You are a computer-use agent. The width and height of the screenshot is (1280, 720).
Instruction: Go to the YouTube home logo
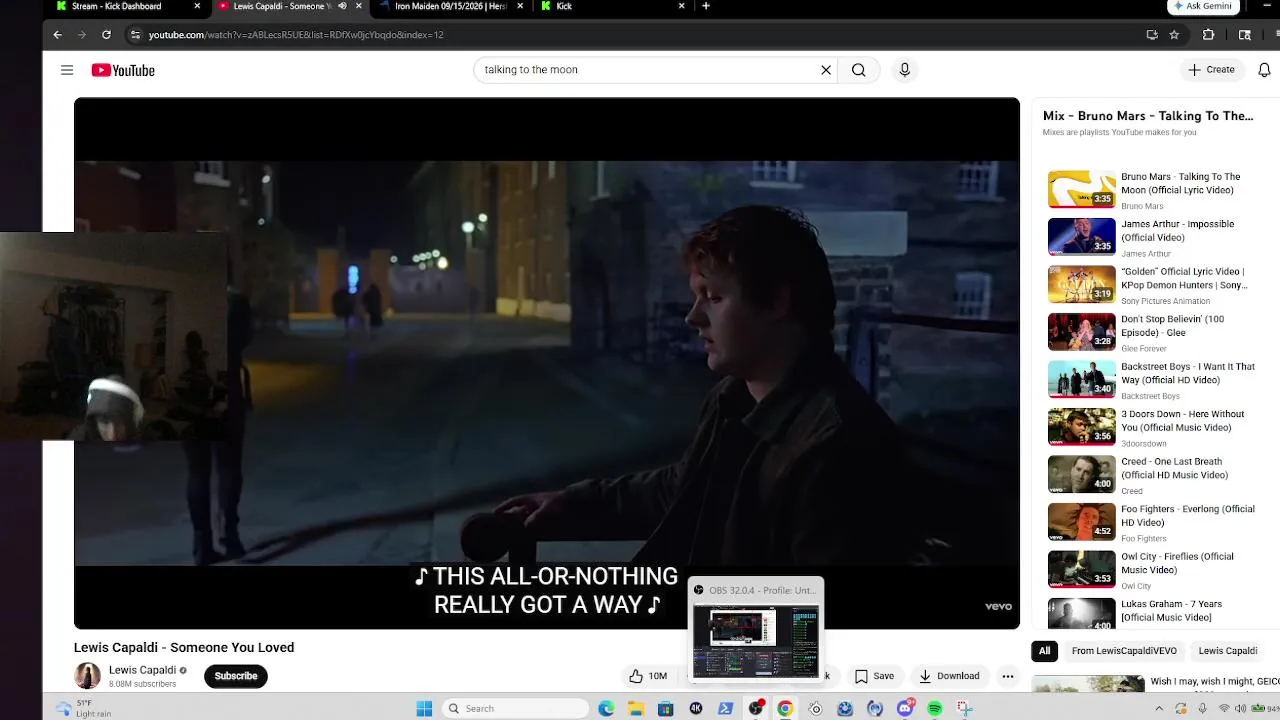[123, 70]
